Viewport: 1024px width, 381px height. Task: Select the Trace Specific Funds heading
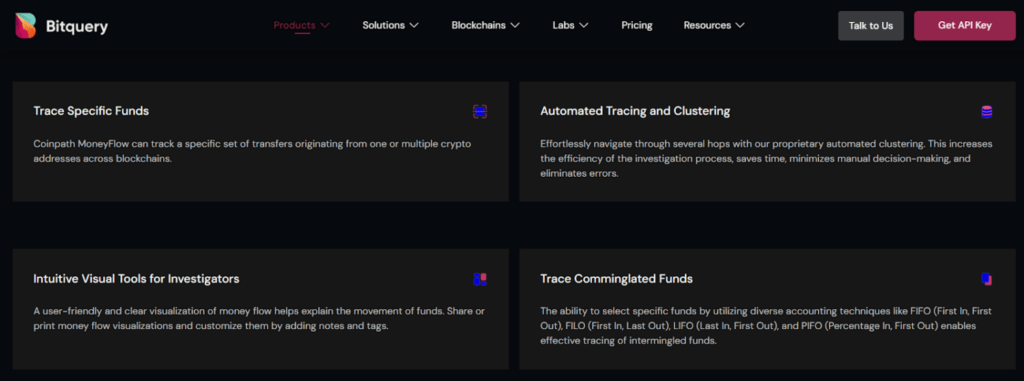click(91, 111)
